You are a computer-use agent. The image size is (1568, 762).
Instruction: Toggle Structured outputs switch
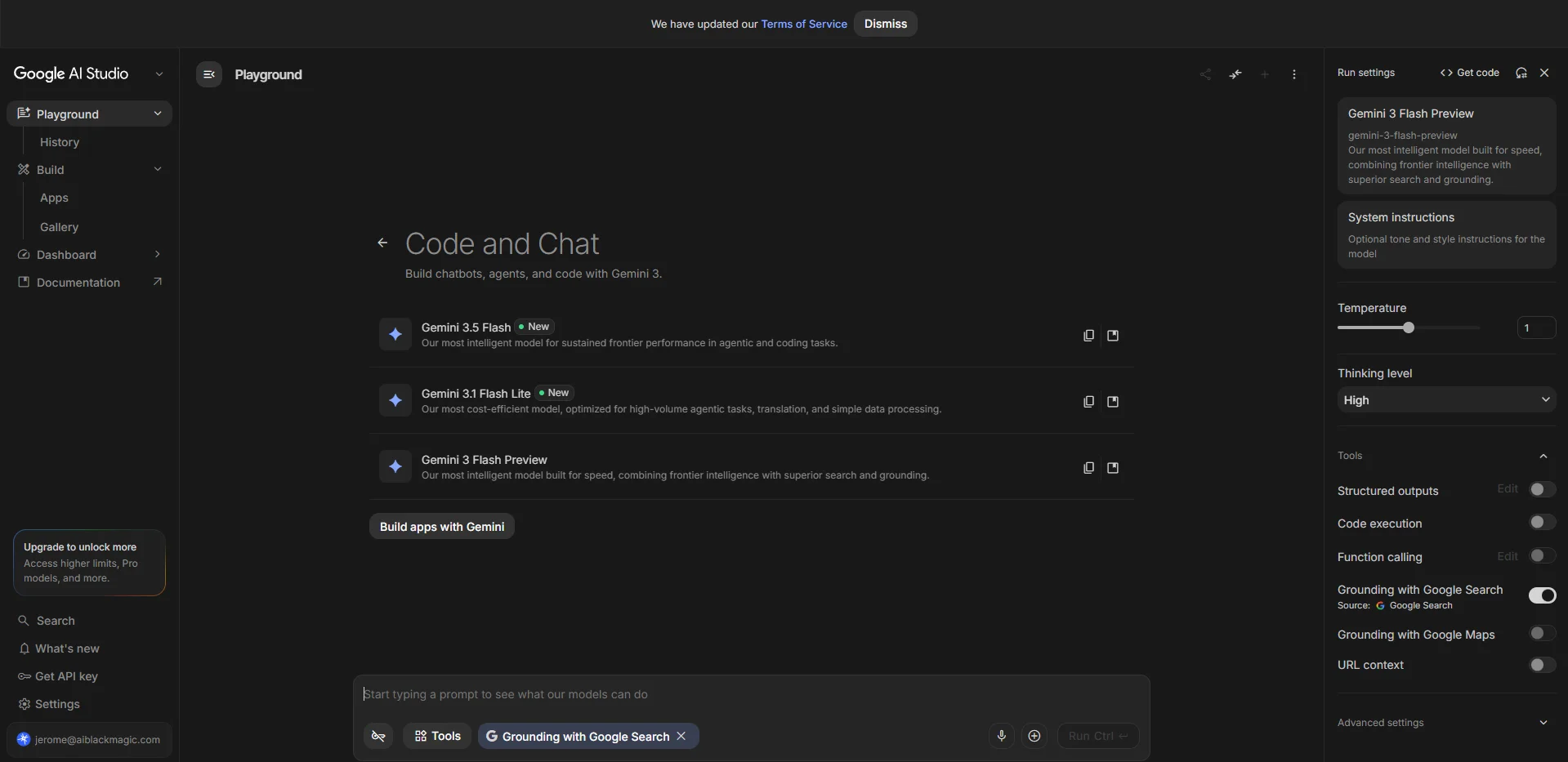click(x=1543, y=490)
